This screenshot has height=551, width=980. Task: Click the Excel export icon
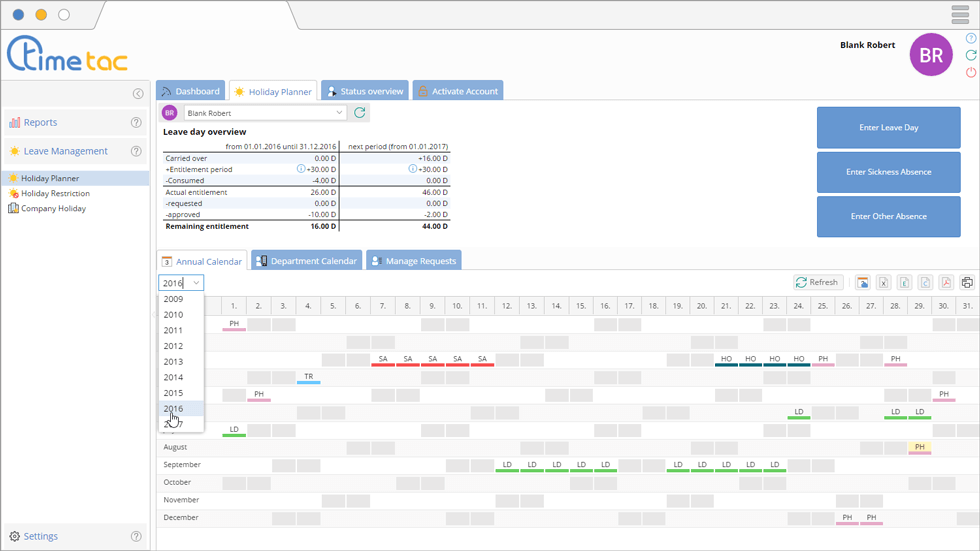(883, 283)
